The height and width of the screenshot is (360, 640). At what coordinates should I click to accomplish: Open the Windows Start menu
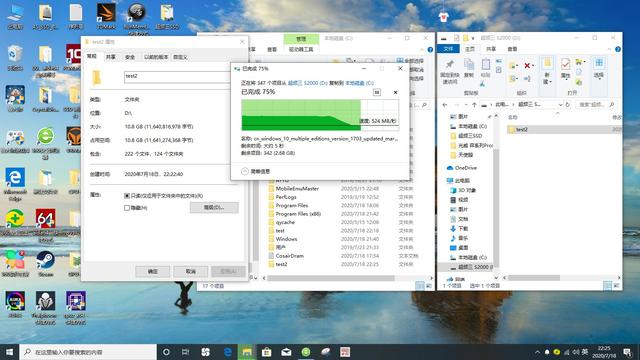tap(9, 352)
